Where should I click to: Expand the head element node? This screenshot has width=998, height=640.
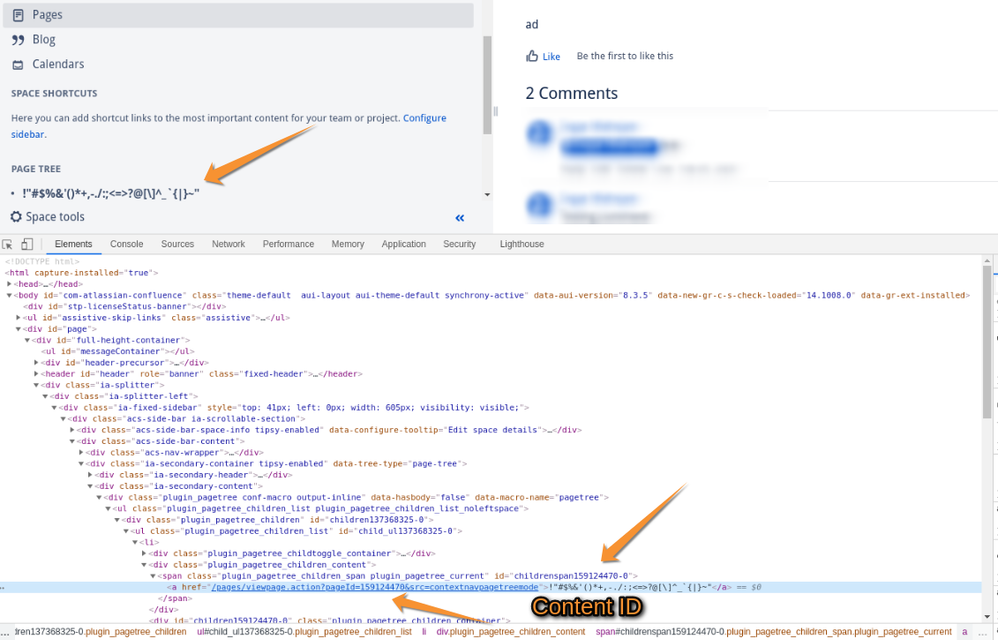coord(9,284)
